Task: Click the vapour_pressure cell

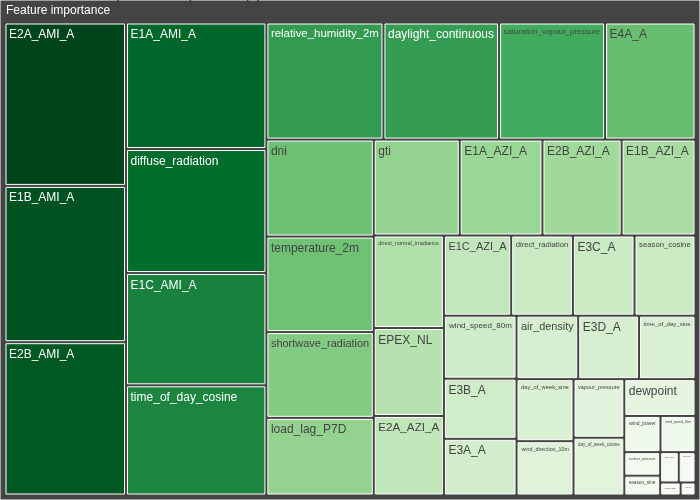Action: (x=599, y=408)
